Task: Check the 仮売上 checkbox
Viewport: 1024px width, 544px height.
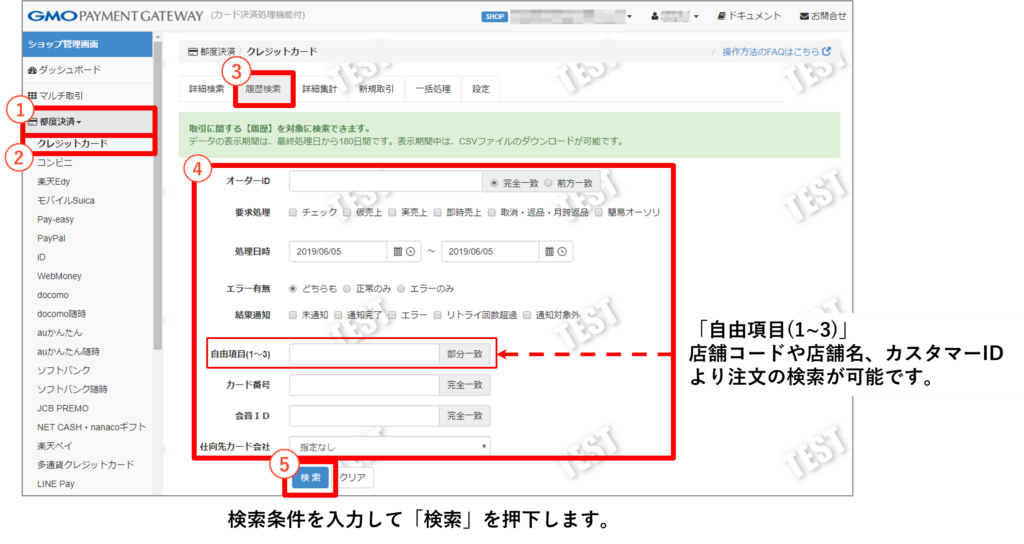Action: coord(348,212)
